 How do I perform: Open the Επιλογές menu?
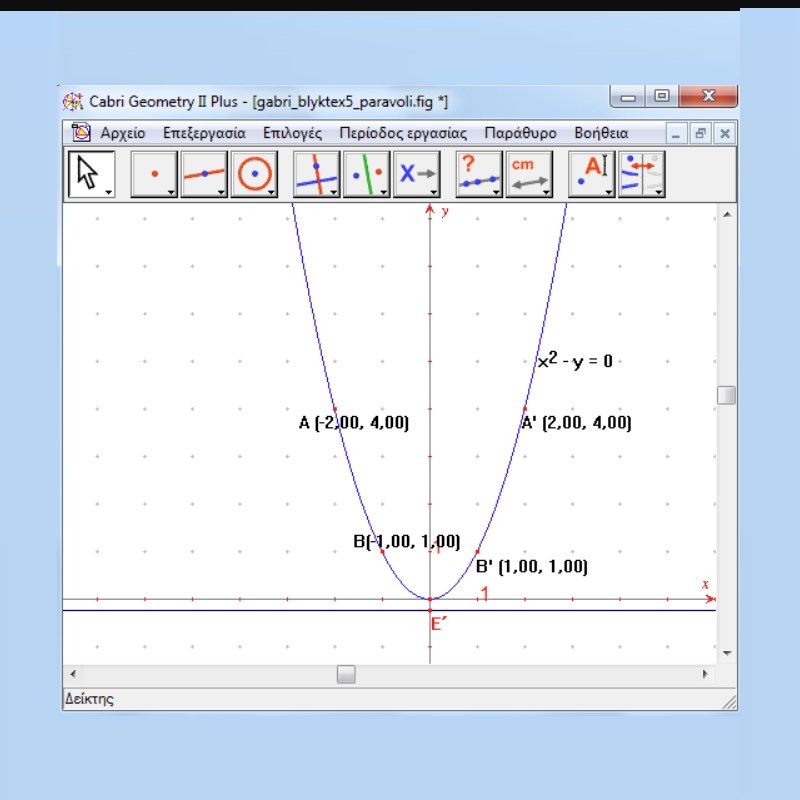(292, 133)
